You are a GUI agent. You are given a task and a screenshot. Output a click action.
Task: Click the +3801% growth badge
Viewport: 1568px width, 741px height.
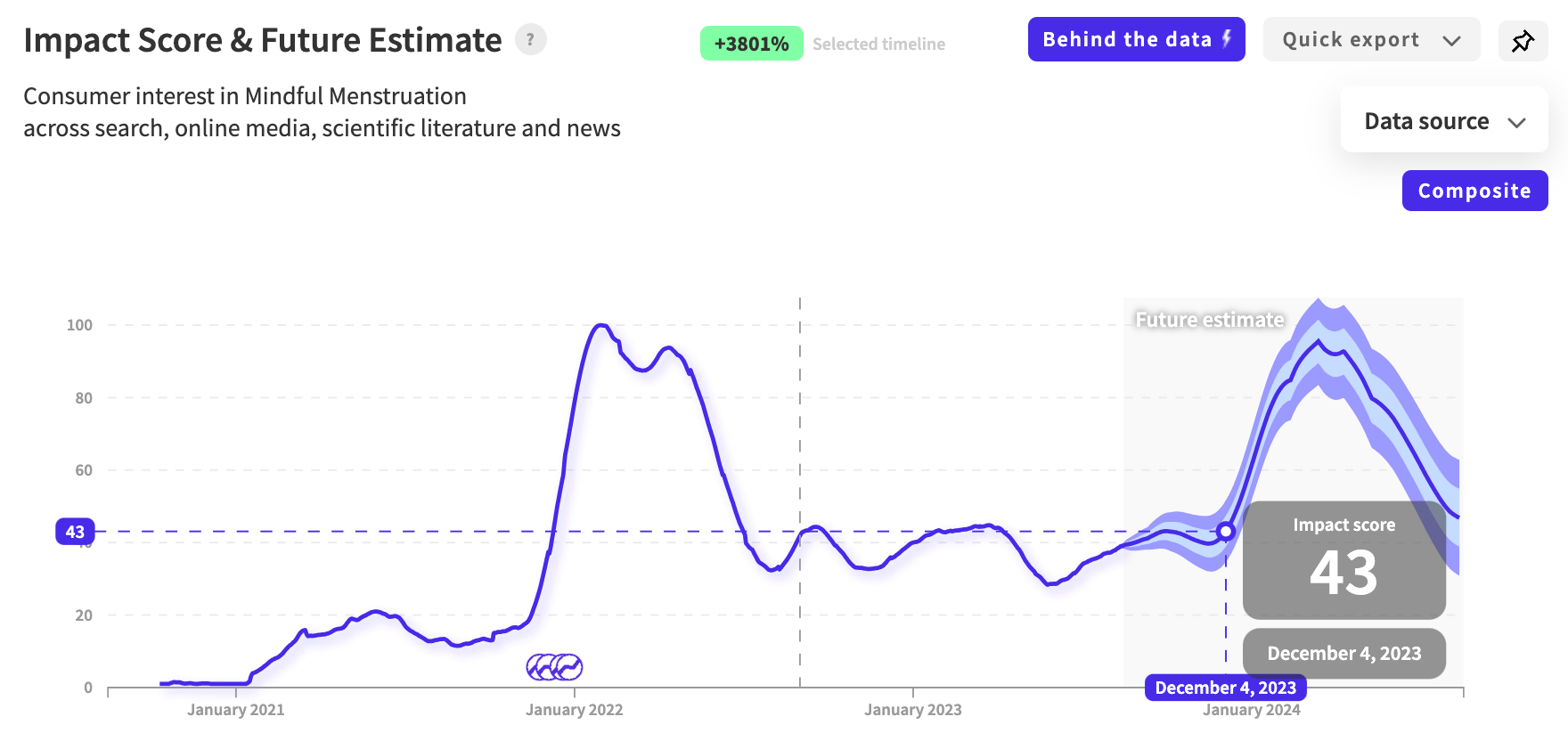tap(751, 44)
